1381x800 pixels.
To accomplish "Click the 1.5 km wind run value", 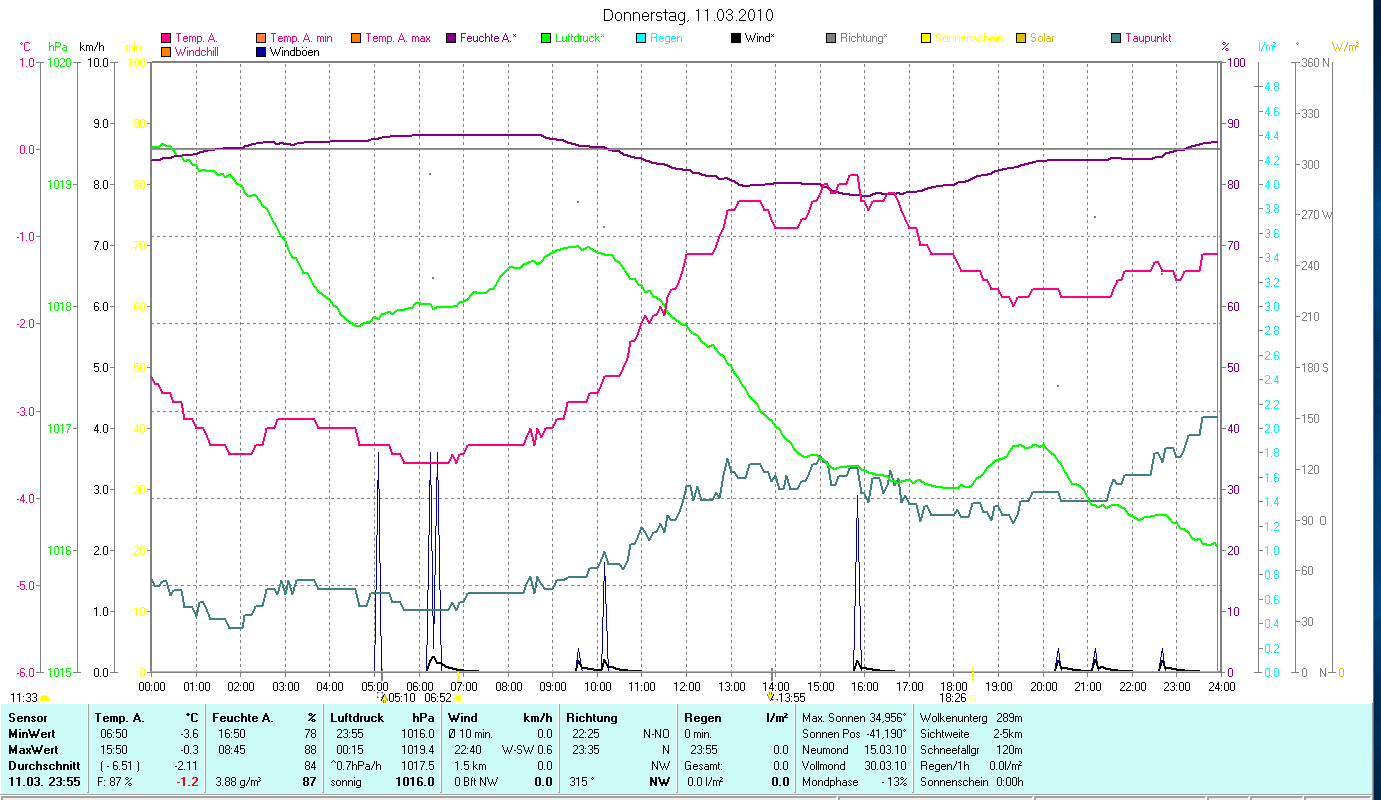I will tap(469, 764).
